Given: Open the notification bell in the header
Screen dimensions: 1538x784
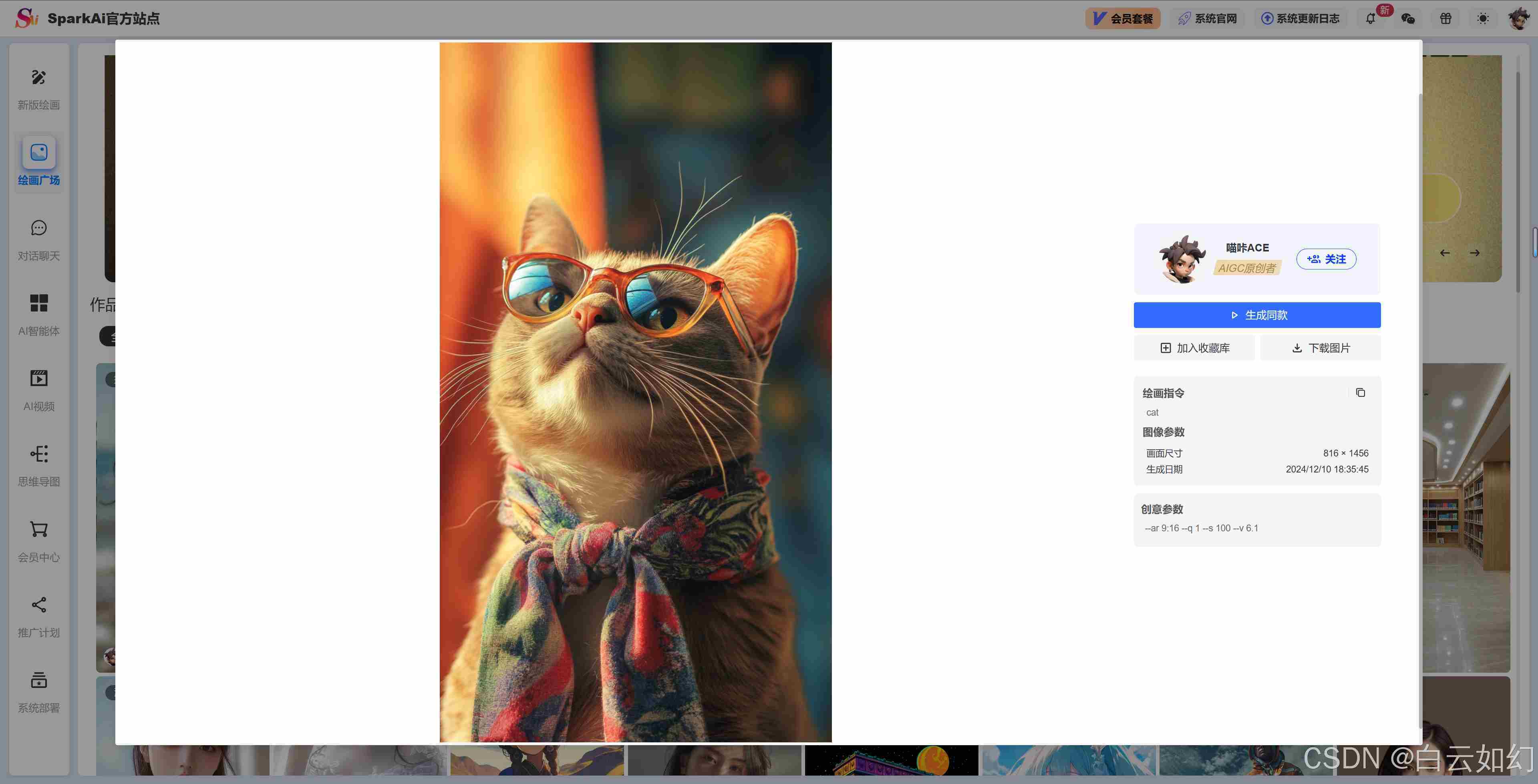Looking at the screenshot, I should coord(1370,18).
